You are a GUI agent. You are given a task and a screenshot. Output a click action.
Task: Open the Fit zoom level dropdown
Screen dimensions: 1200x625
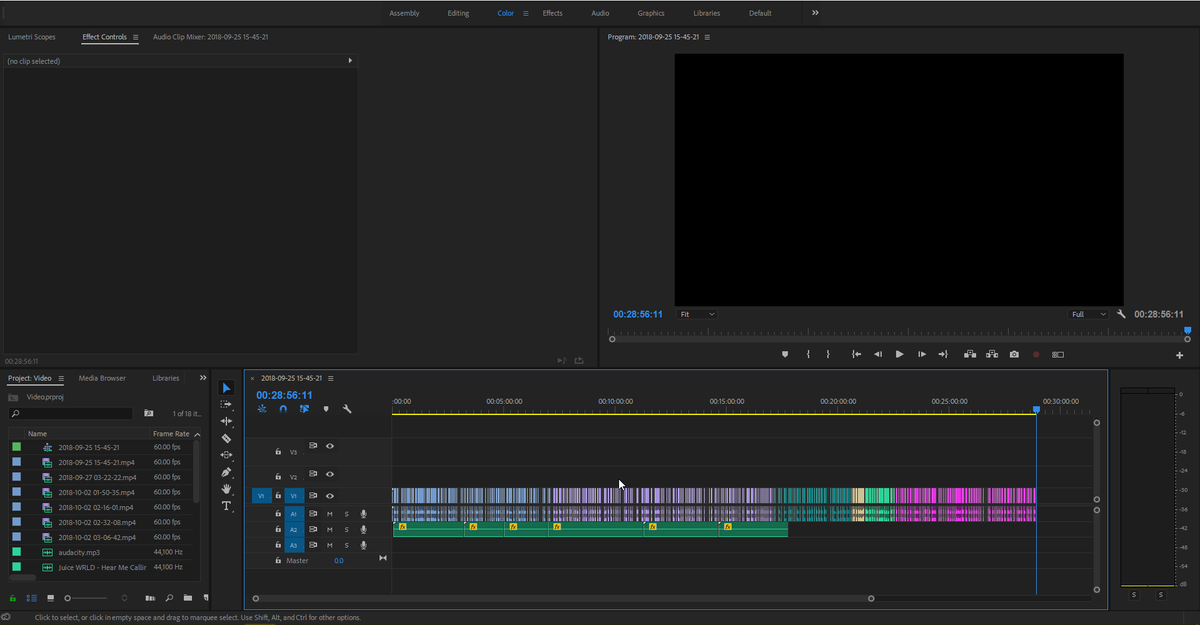[x=697, y=314]
